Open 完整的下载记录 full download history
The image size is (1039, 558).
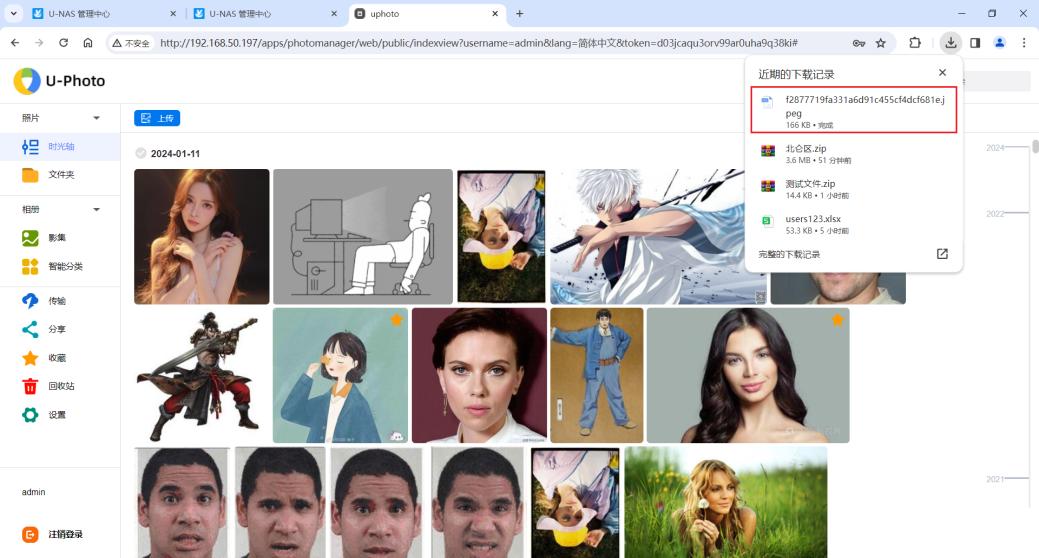tap(789, 255)
